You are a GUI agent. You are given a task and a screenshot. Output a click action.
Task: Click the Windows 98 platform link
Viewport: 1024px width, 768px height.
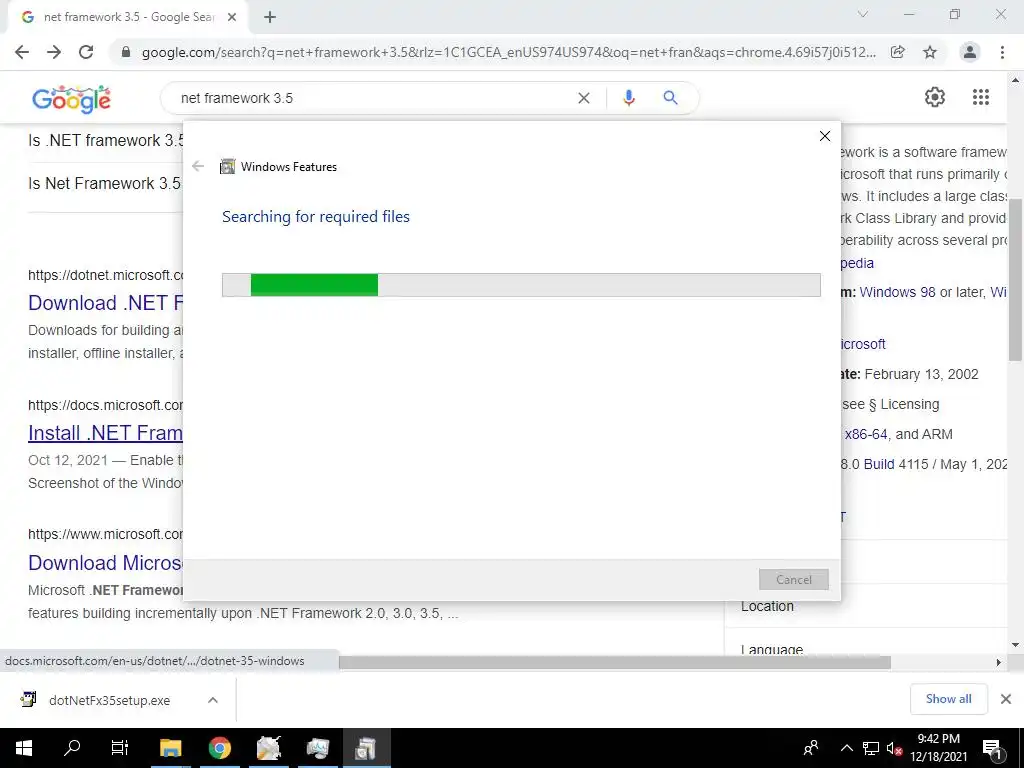(x=897, y=292)
